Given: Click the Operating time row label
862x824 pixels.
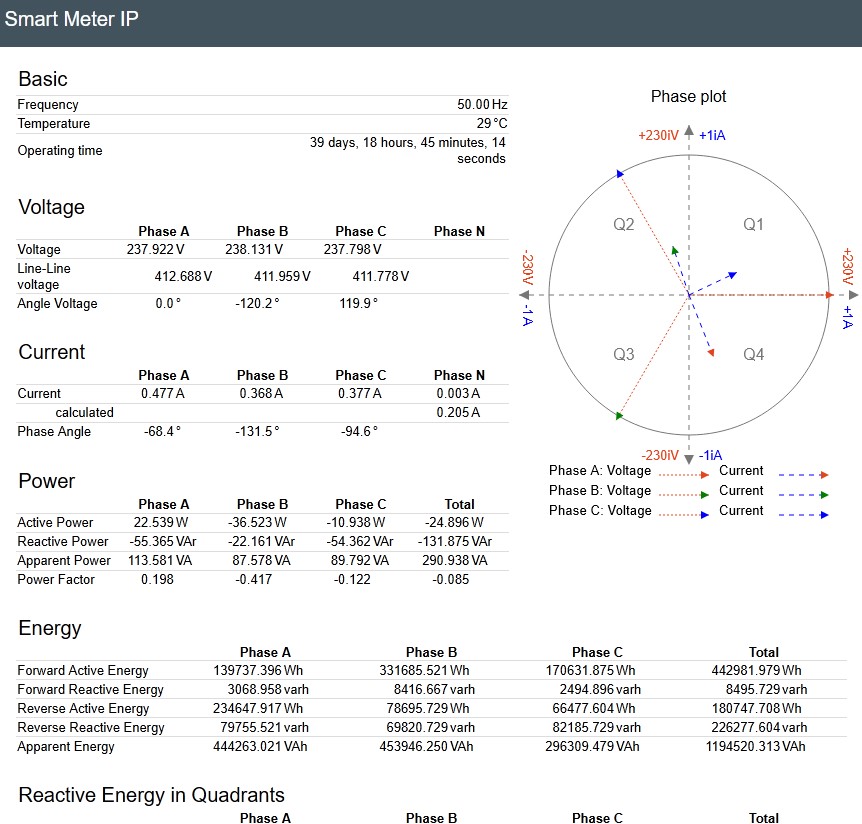Looking at the screenshot, I should click(60, 151).
